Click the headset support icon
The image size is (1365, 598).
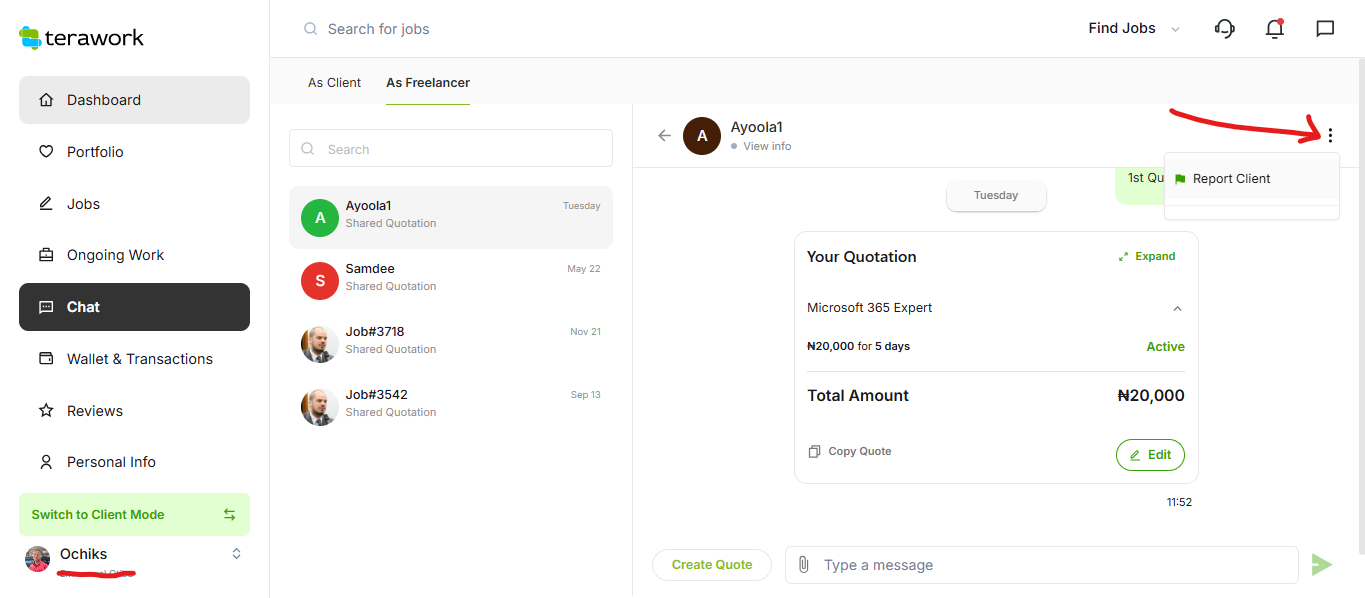point(1224,29)
